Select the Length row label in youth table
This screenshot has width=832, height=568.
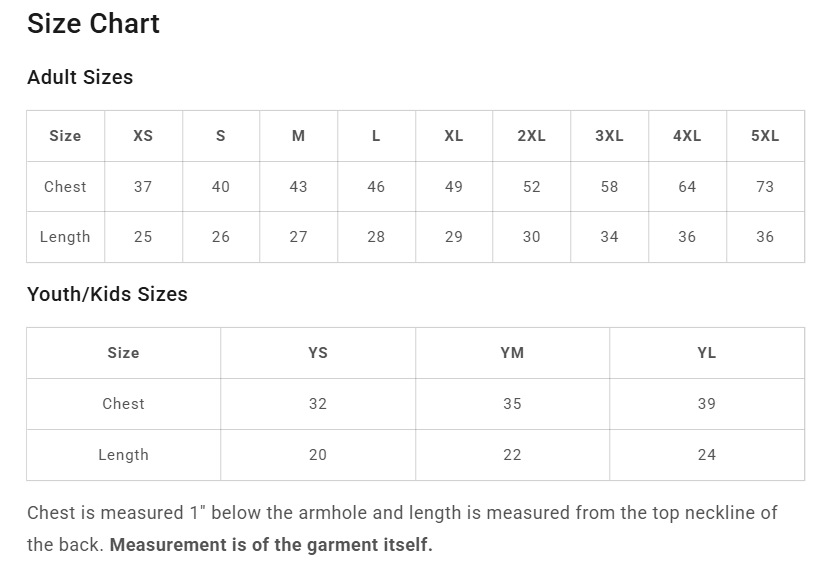[123, 455]
